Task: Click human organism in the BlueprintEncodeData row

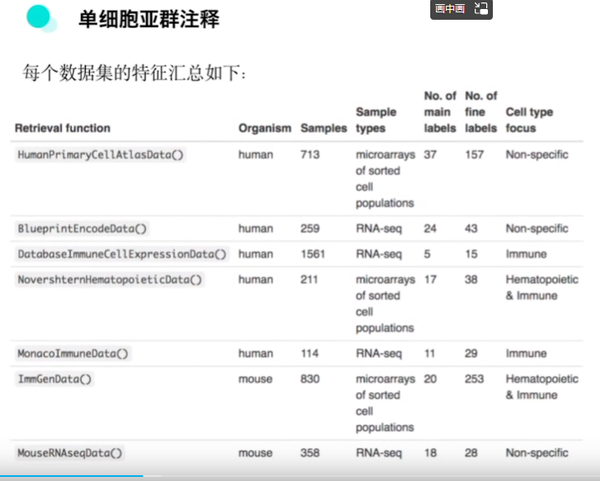Action: pos(256,228)
